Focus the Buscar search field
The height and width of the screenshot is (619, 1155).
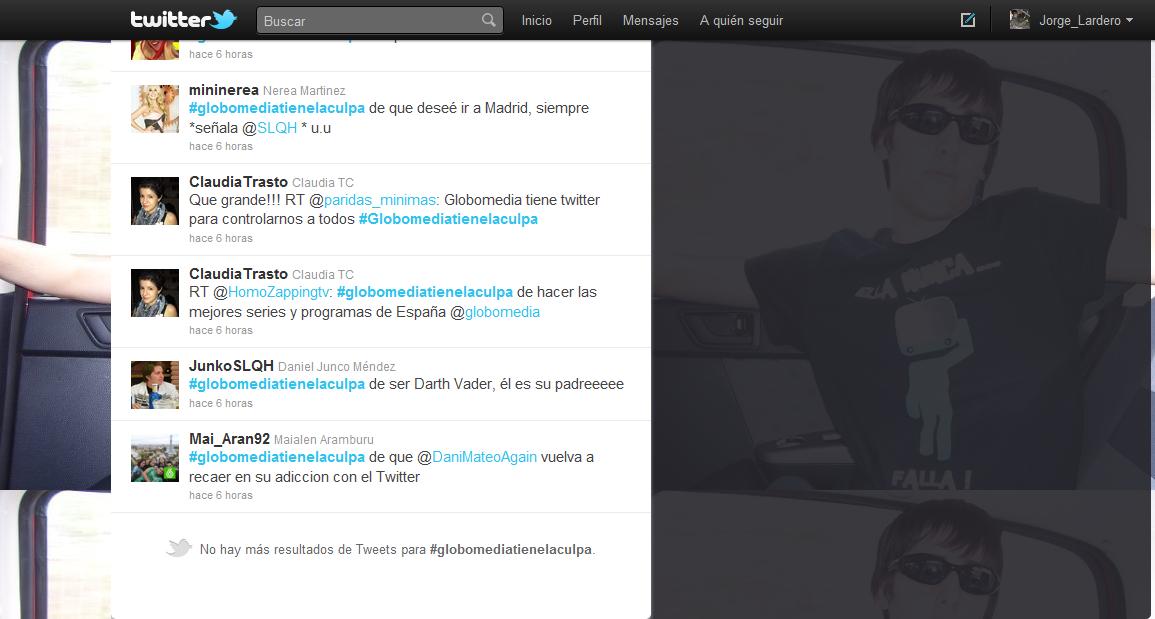[368, 20]
